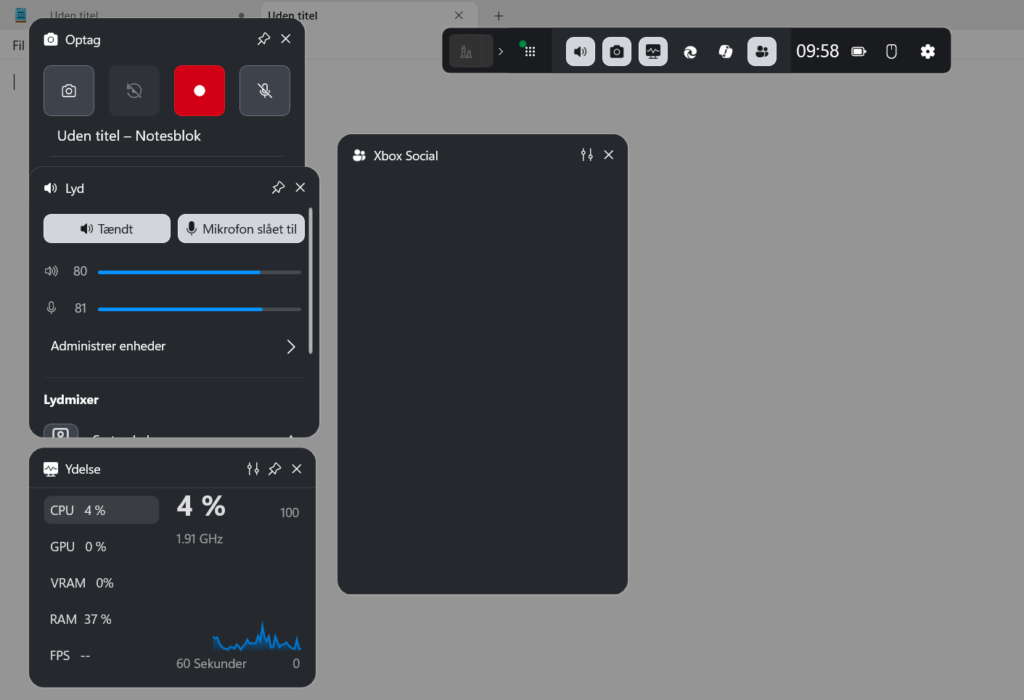Open Game Bar settings gear
The height and width of the screenshot is (700, 1024).
[x=927, y=52]
